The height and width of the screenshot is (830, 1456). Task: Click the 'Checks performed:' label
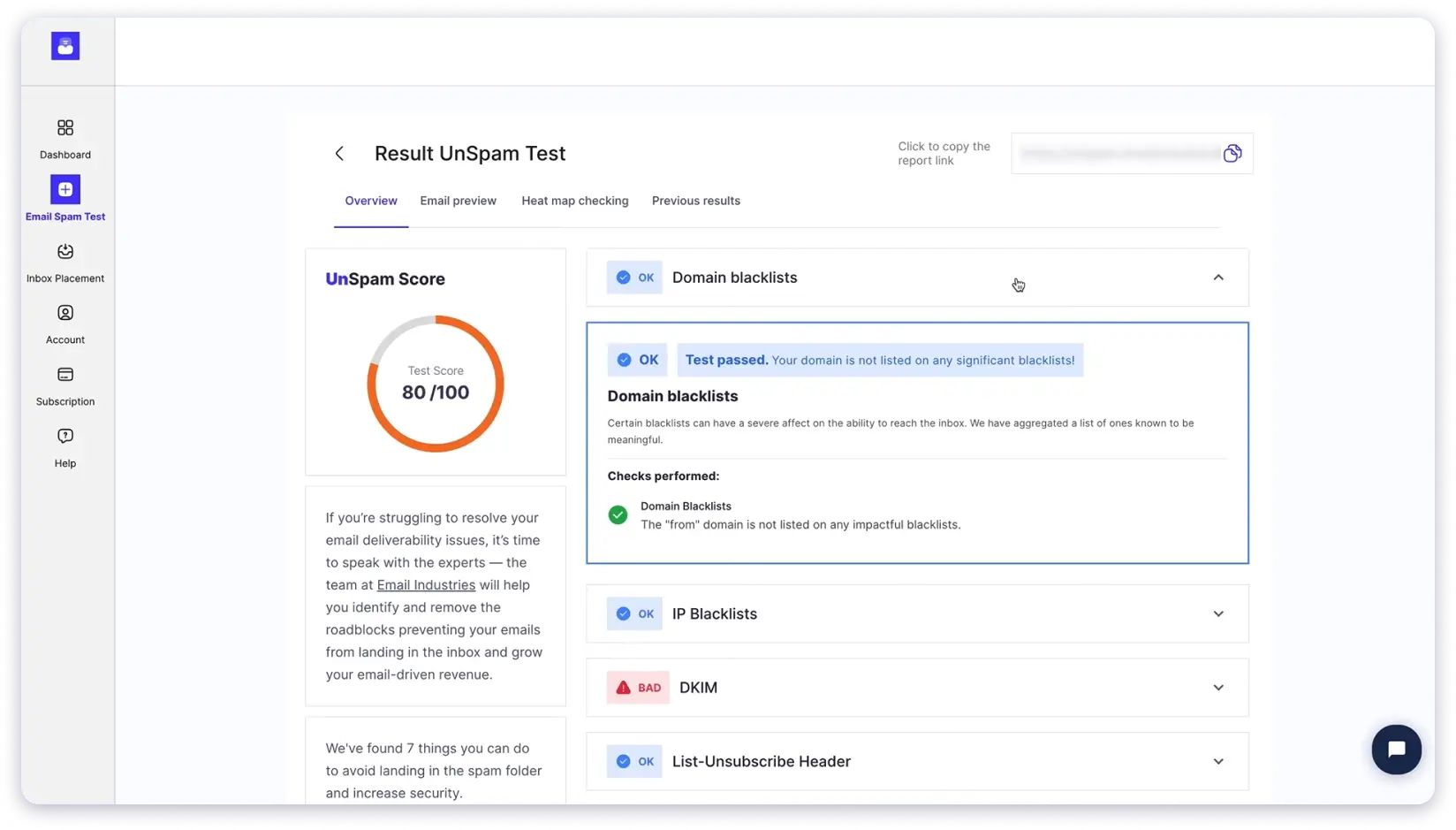click(x=664, y=476)
